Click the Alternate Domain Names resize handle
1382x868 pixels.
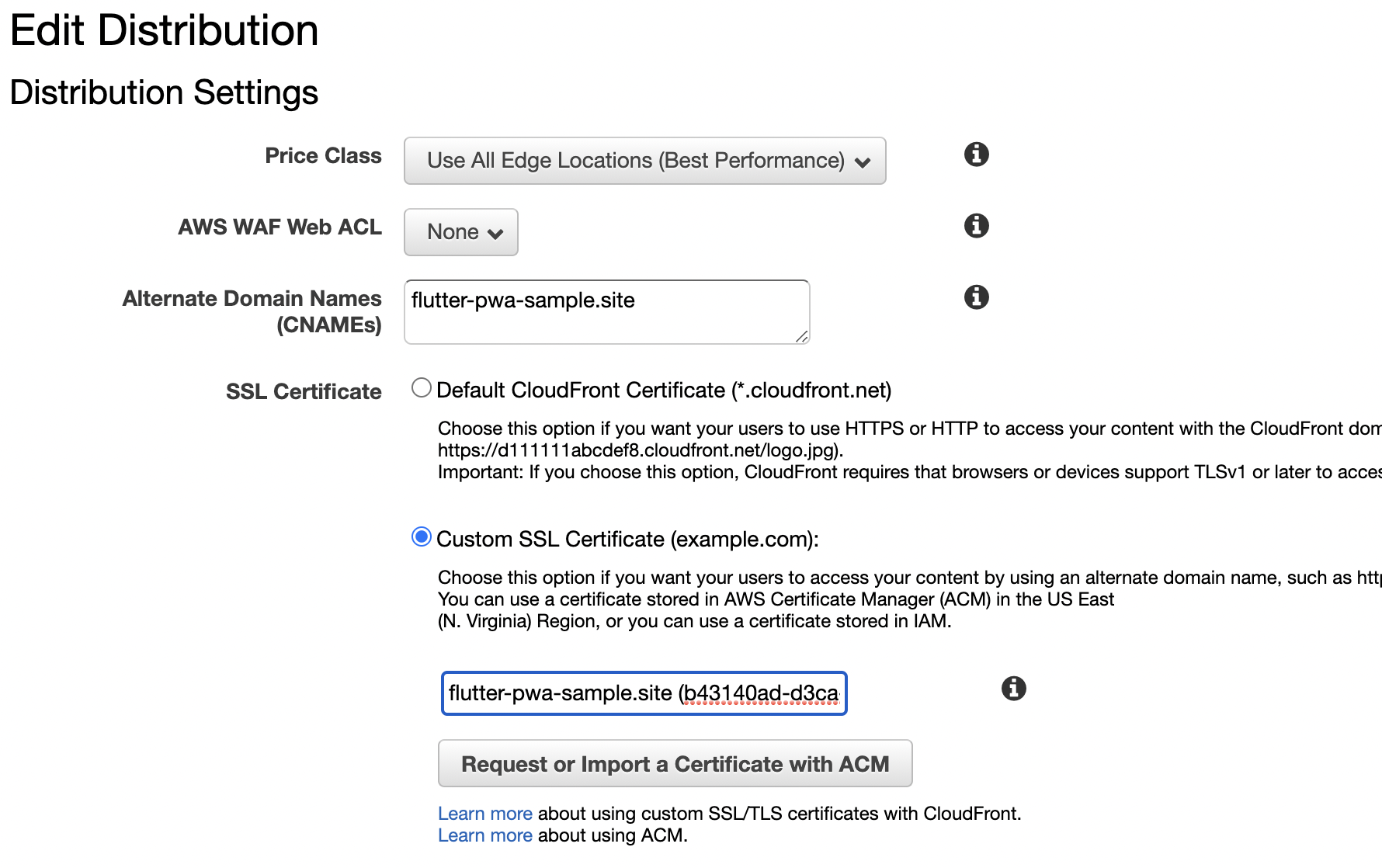[802, 336]
